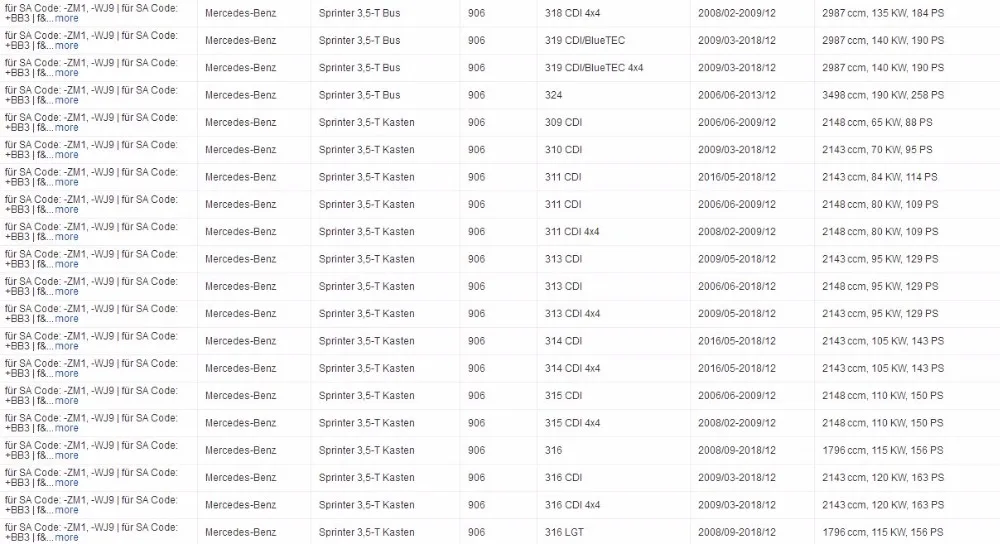This screenshot has width=1000, height=544.
Task: Select the '316 CDI 4x4' cell
Action: (x=572, y=505)
